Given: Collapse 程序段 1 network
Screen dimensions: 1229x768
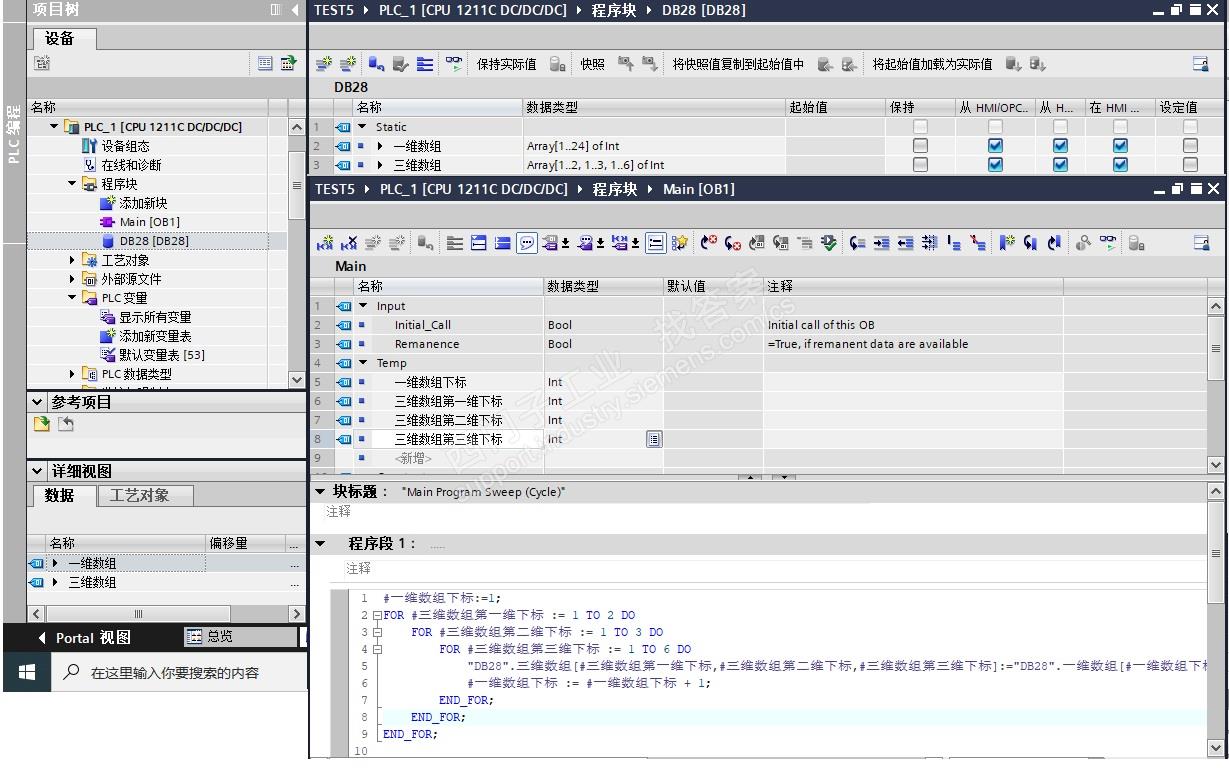Looking at the screenshot, I should click(320, 543).
